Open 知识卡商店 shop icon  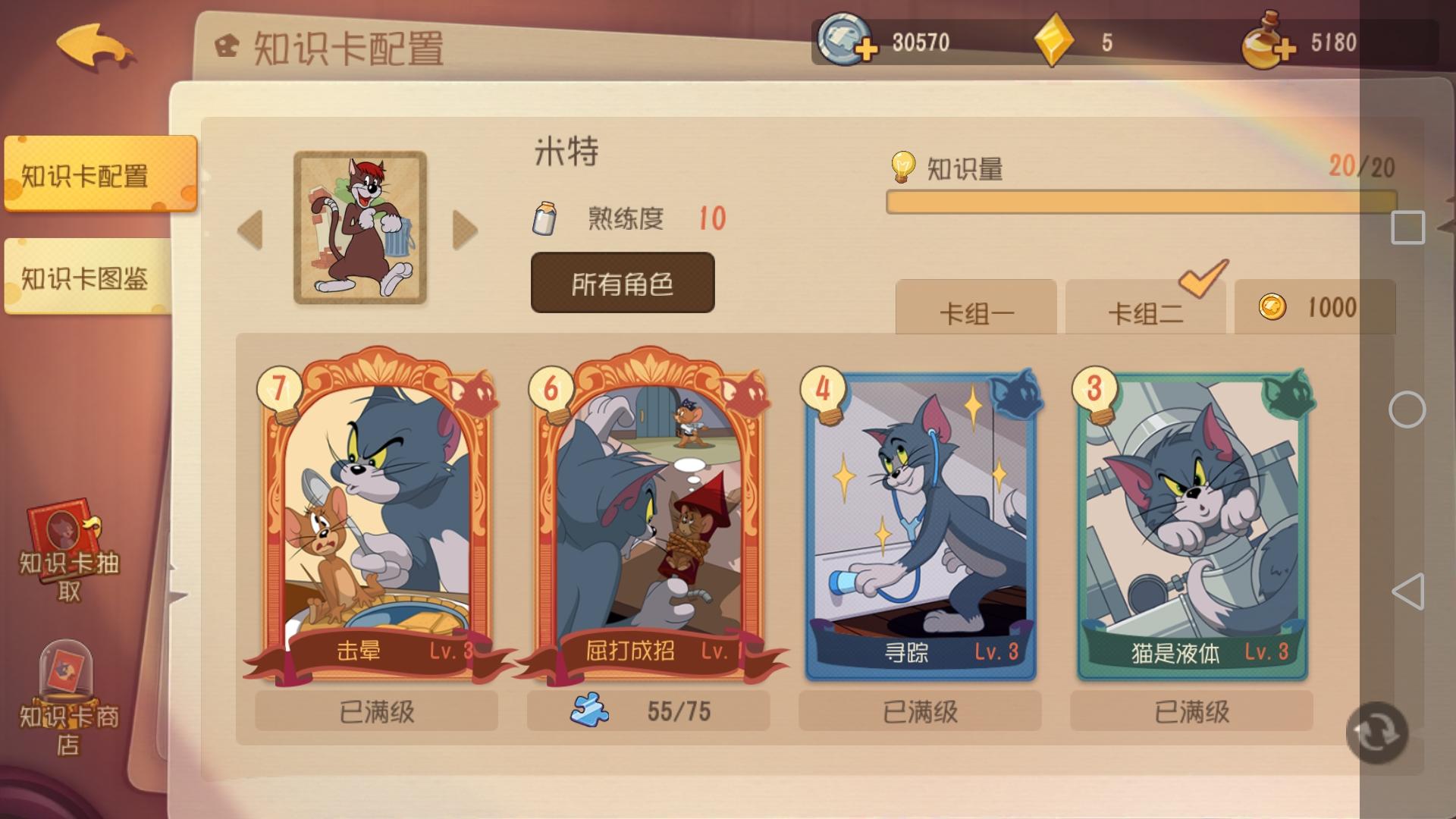tap(68, 698)
